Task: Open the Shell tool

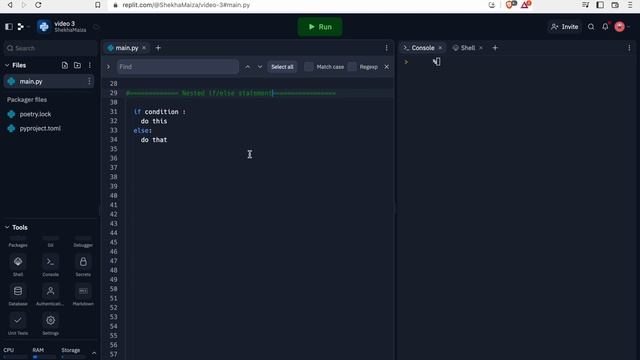Action: point(18,266)
